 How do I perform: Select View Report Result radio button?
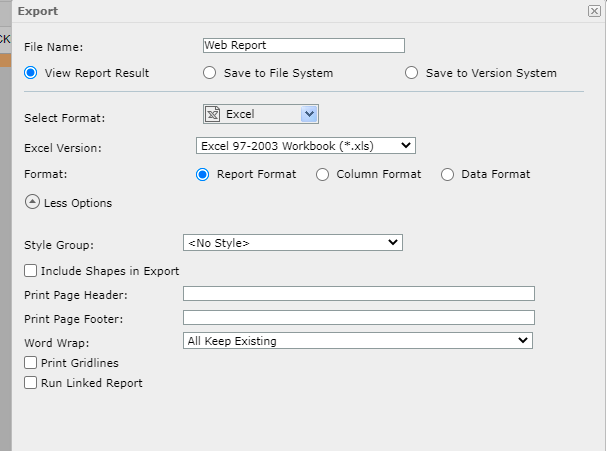[31, 73]
